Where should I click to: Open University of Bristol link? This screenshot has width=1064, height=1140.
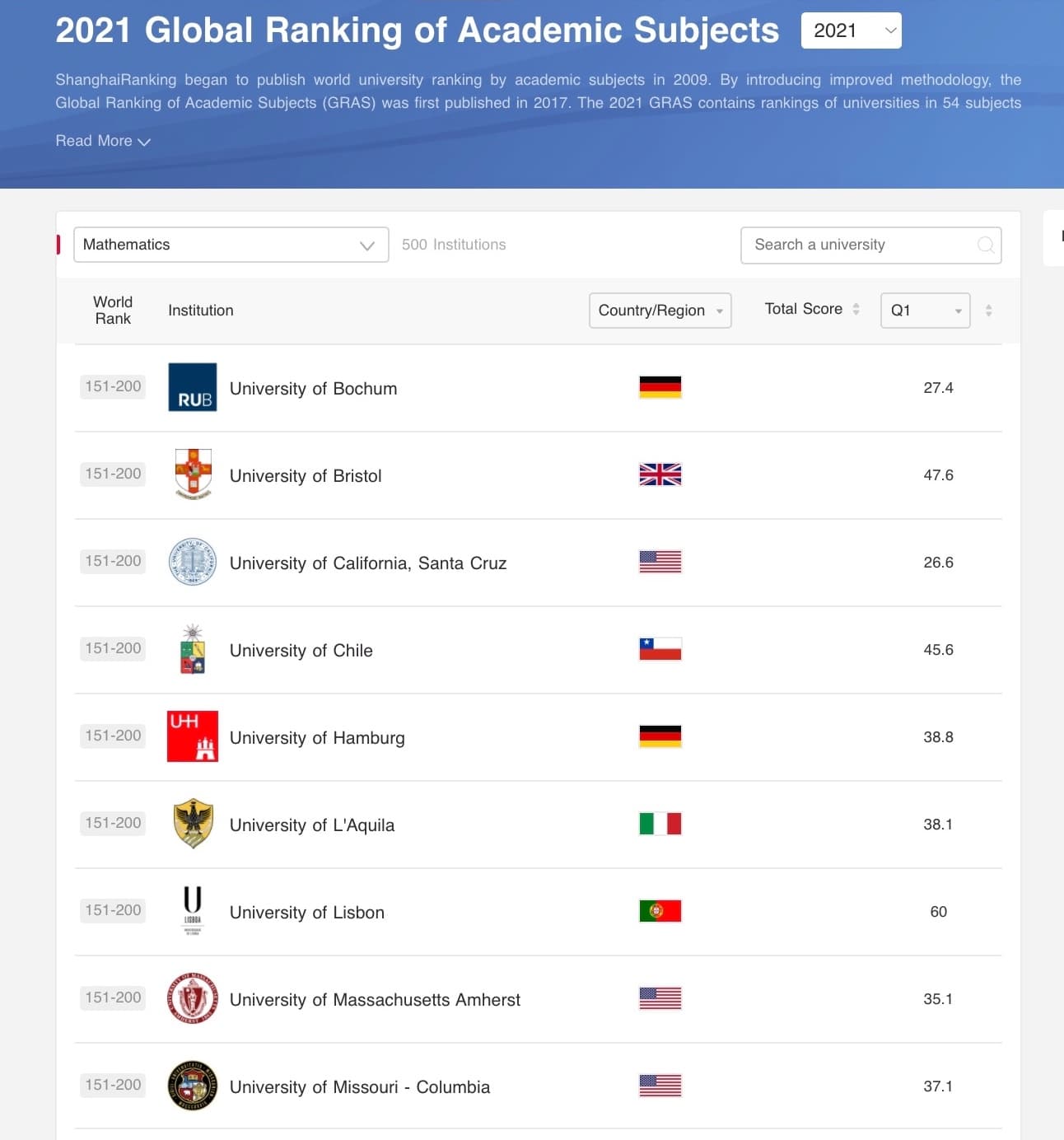[x=306, y=476]
